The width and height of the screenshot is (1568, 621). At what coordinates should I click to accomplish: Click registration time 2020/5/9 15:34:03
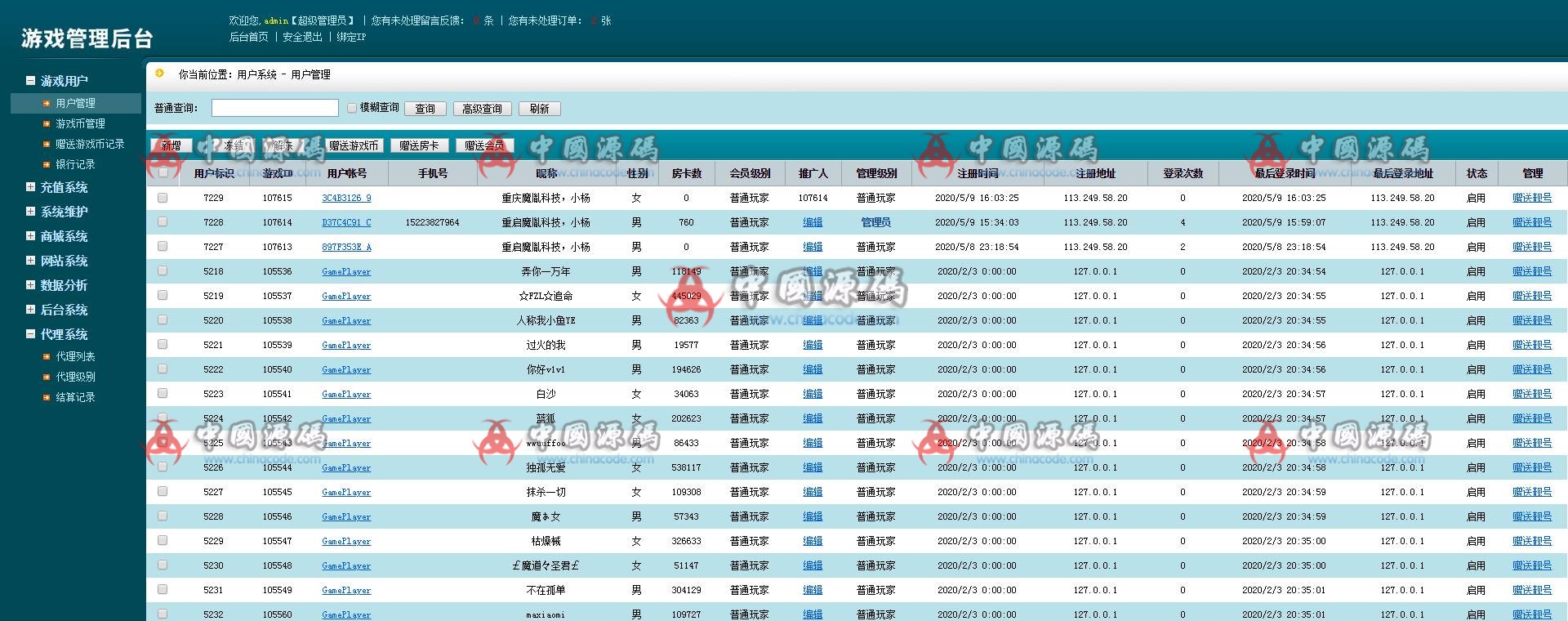pyautogui.click(x=977, y=222)
